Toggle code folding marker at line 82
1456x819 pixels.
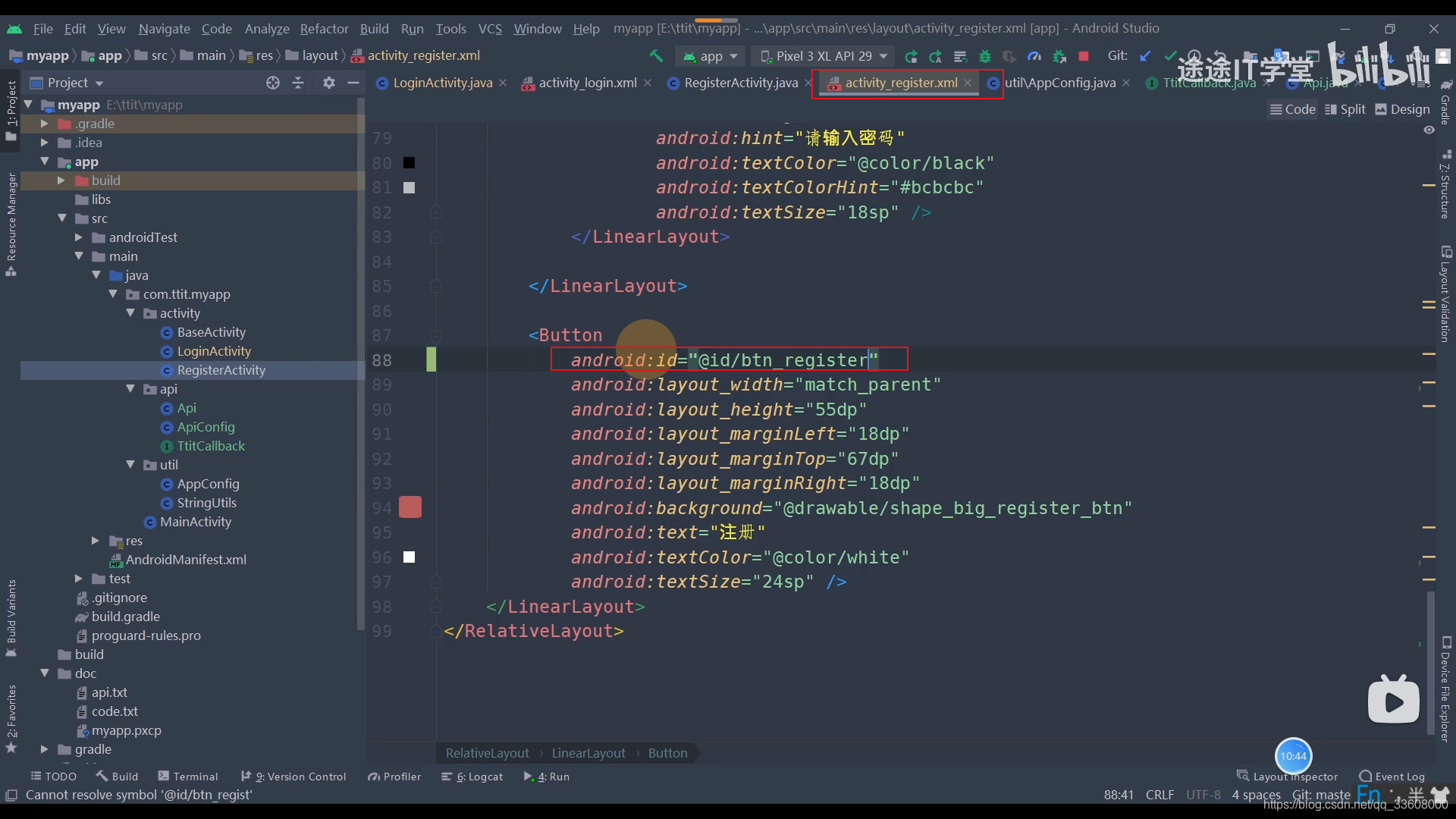click(x=436, y=212)
